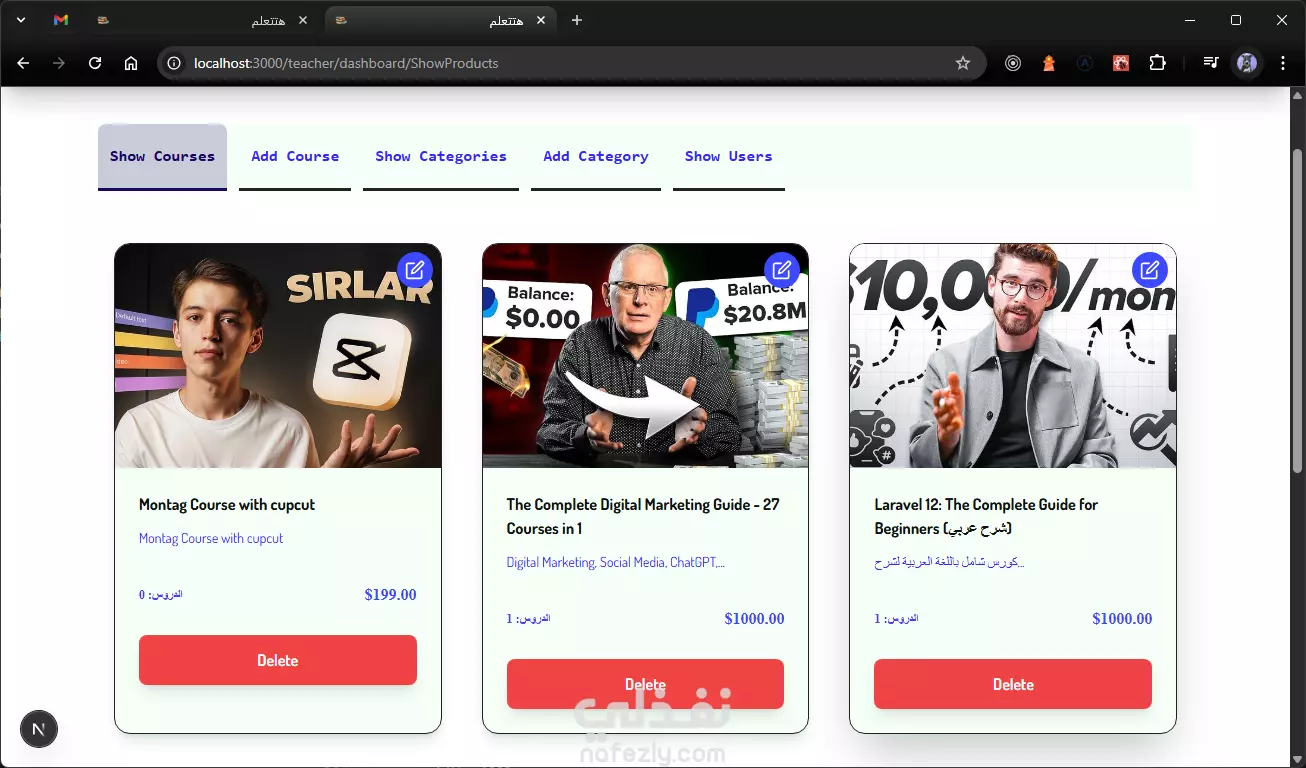Click the orange figure extension icon

click(1049, 63)
